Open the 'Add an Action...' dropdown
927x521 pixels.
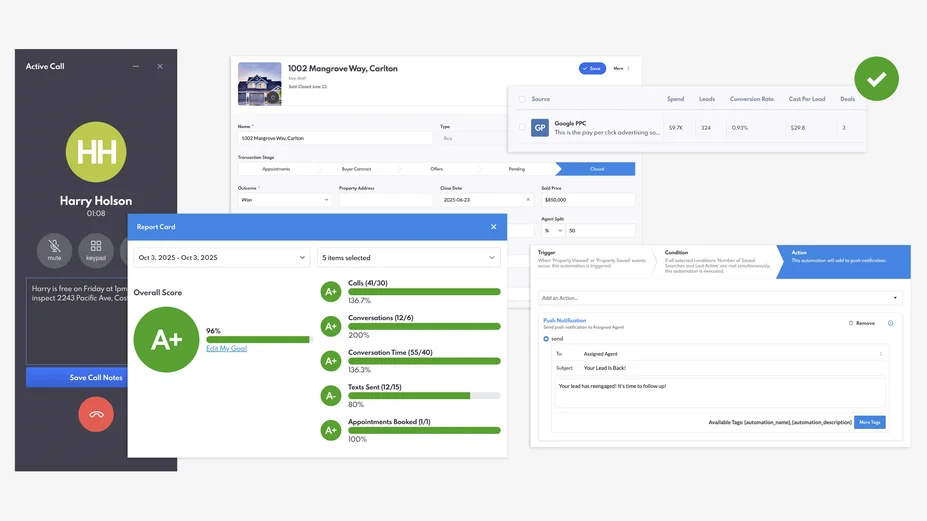720,298
